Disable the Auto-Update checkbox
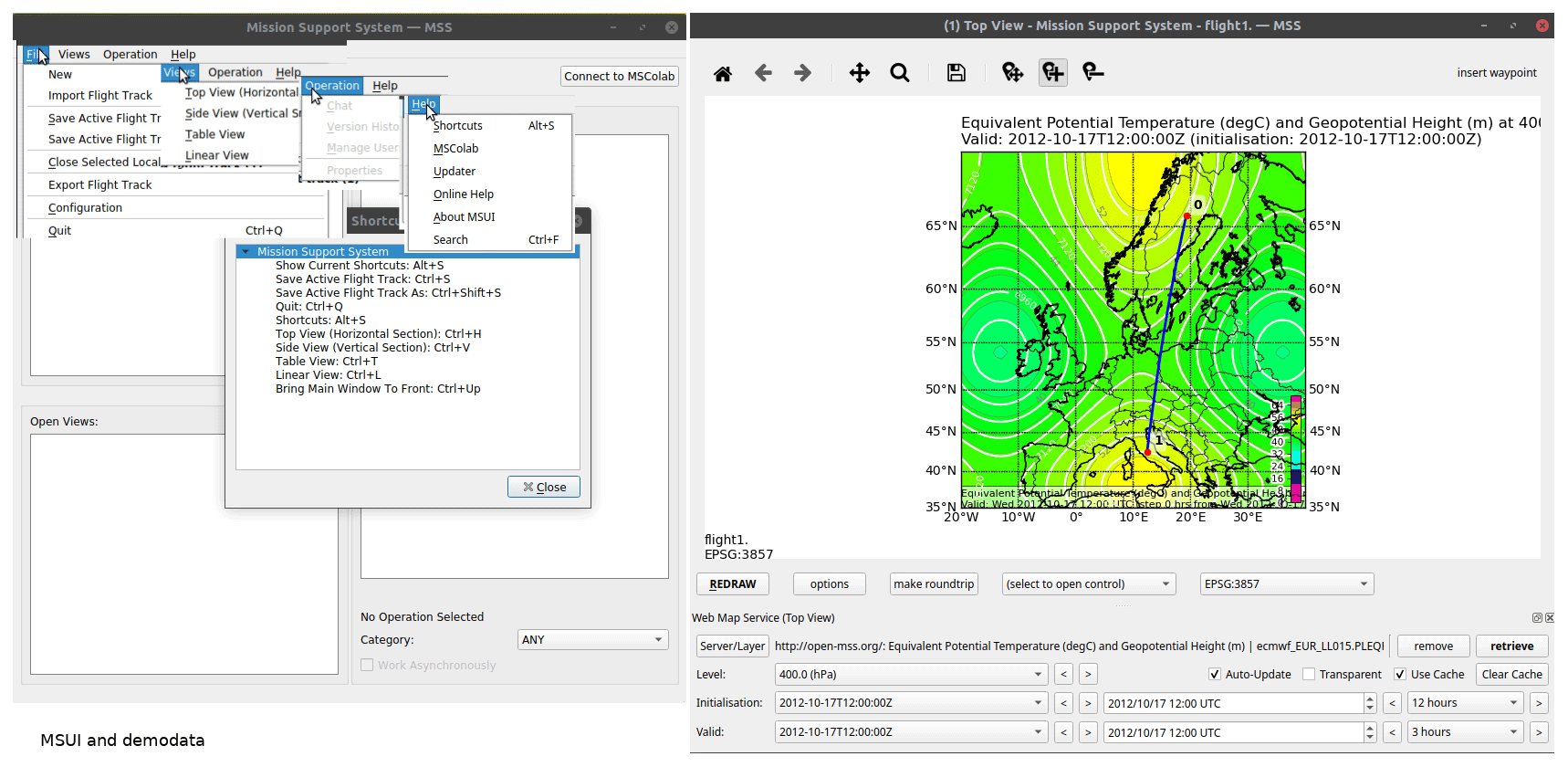The width and height of the screenshot is (1568, 767). coord(1215,675)
